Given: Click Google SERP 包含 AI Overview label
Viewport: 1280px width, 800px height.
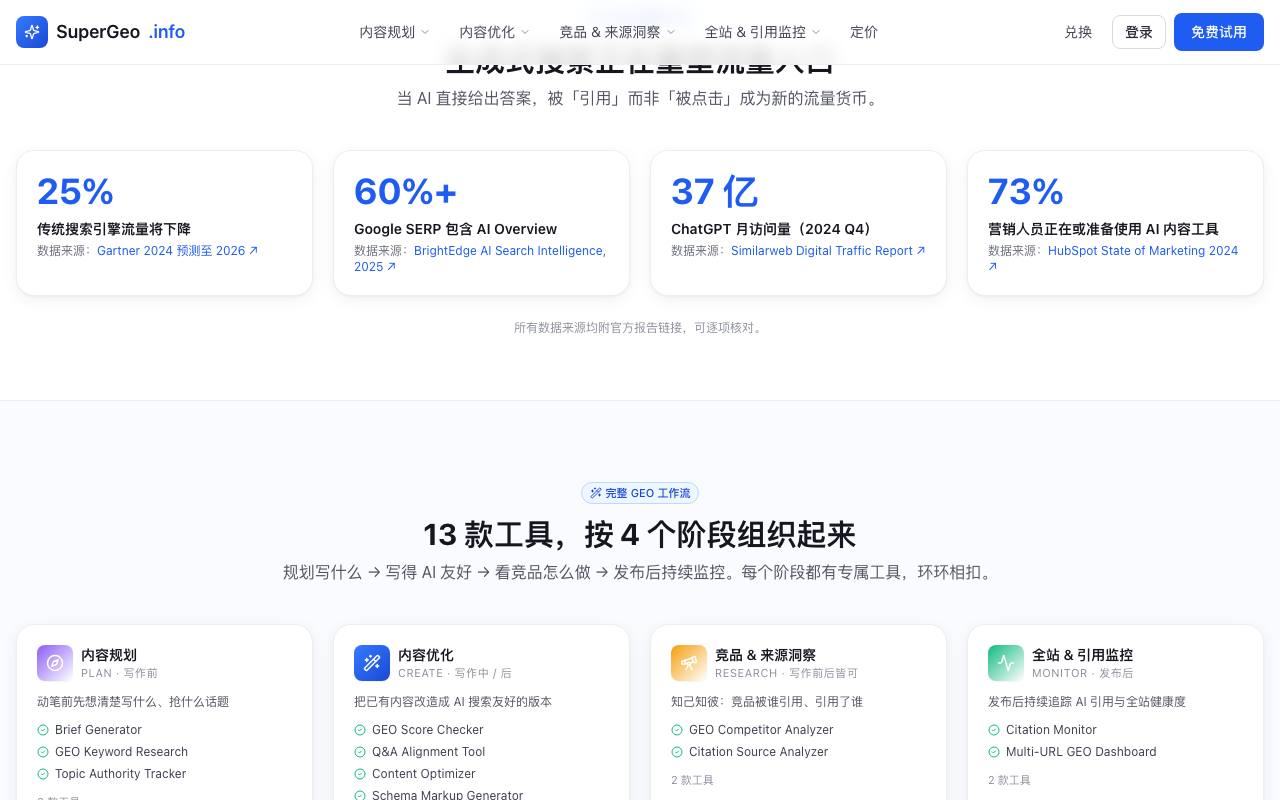Looking at the screenshot, I should tap(455, 229).
